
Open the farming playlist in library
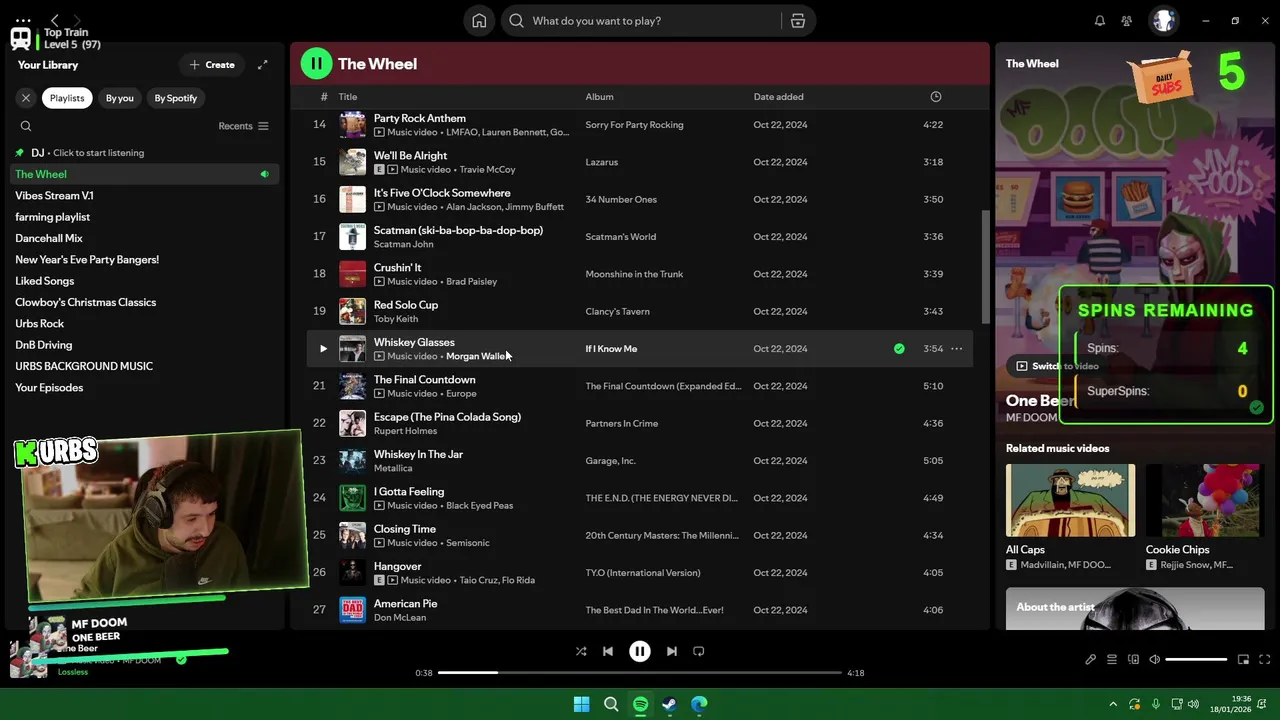point(145,217)
